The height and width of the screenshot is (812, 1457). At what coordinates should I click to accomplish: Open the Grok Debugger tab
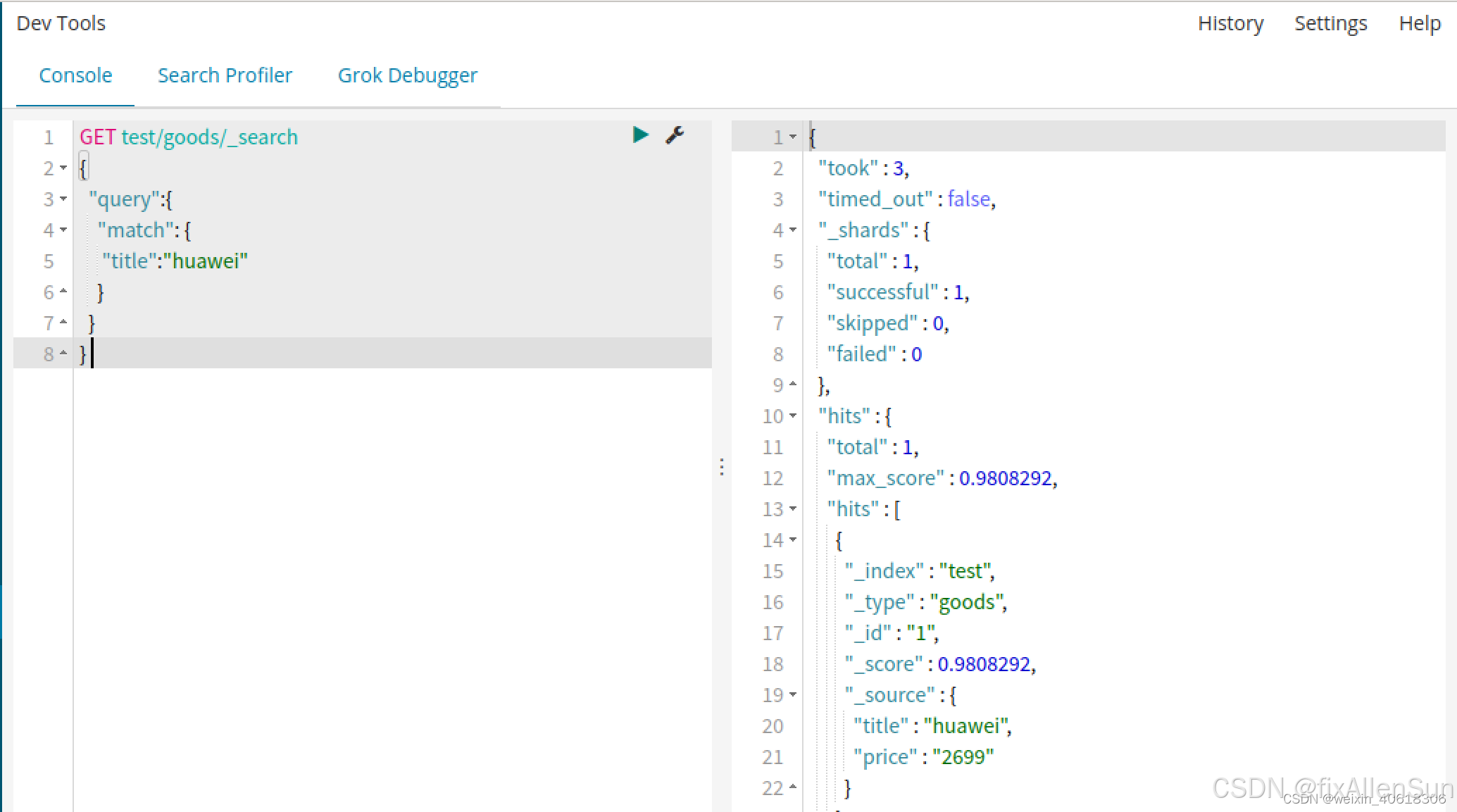coord(407,75)
